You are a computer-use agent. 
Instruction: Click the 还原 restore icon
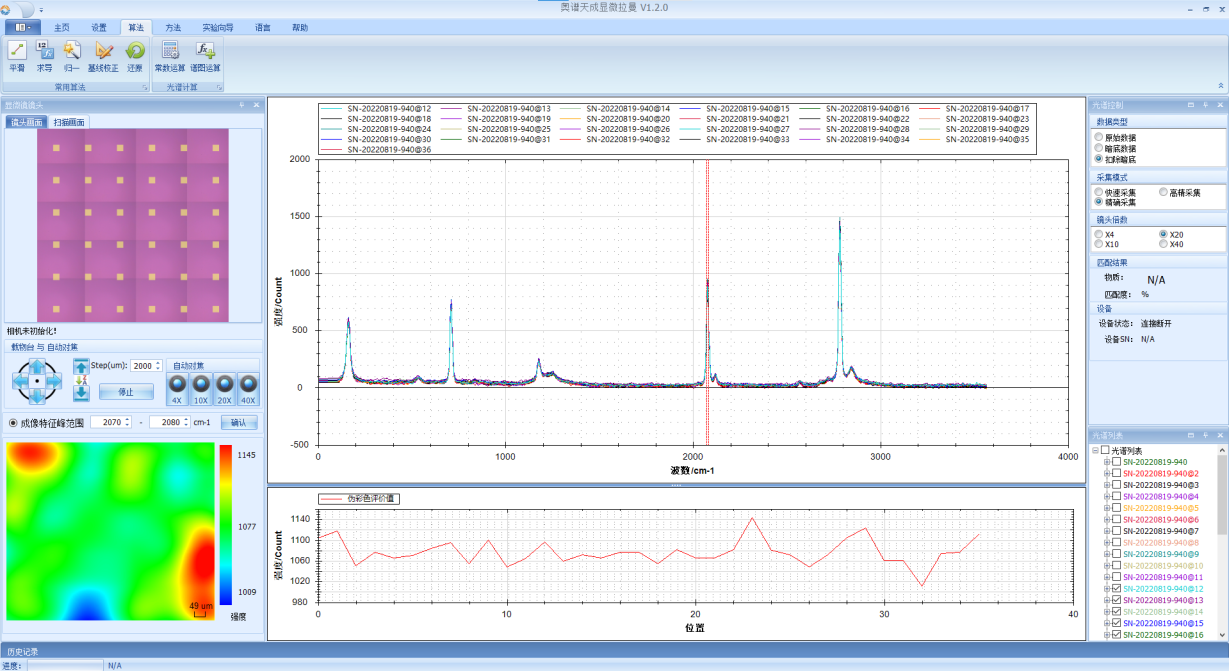tap(135, 56)
